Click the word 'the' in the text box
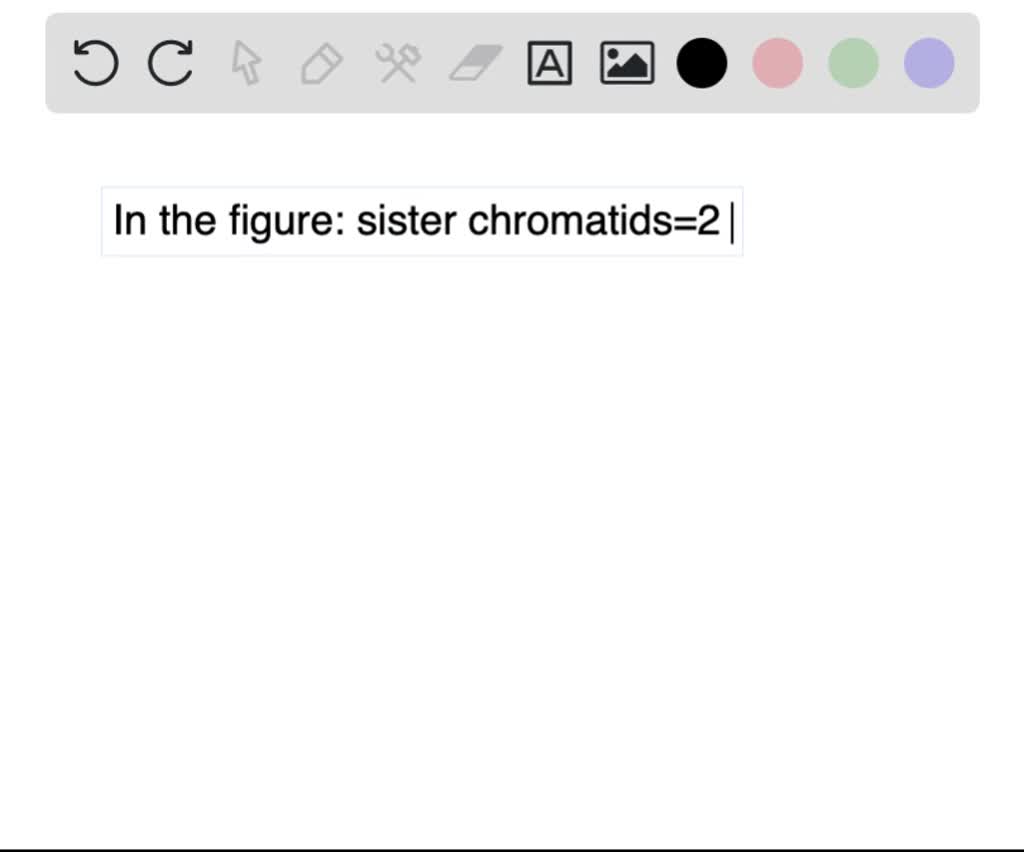 click(187, 221)
